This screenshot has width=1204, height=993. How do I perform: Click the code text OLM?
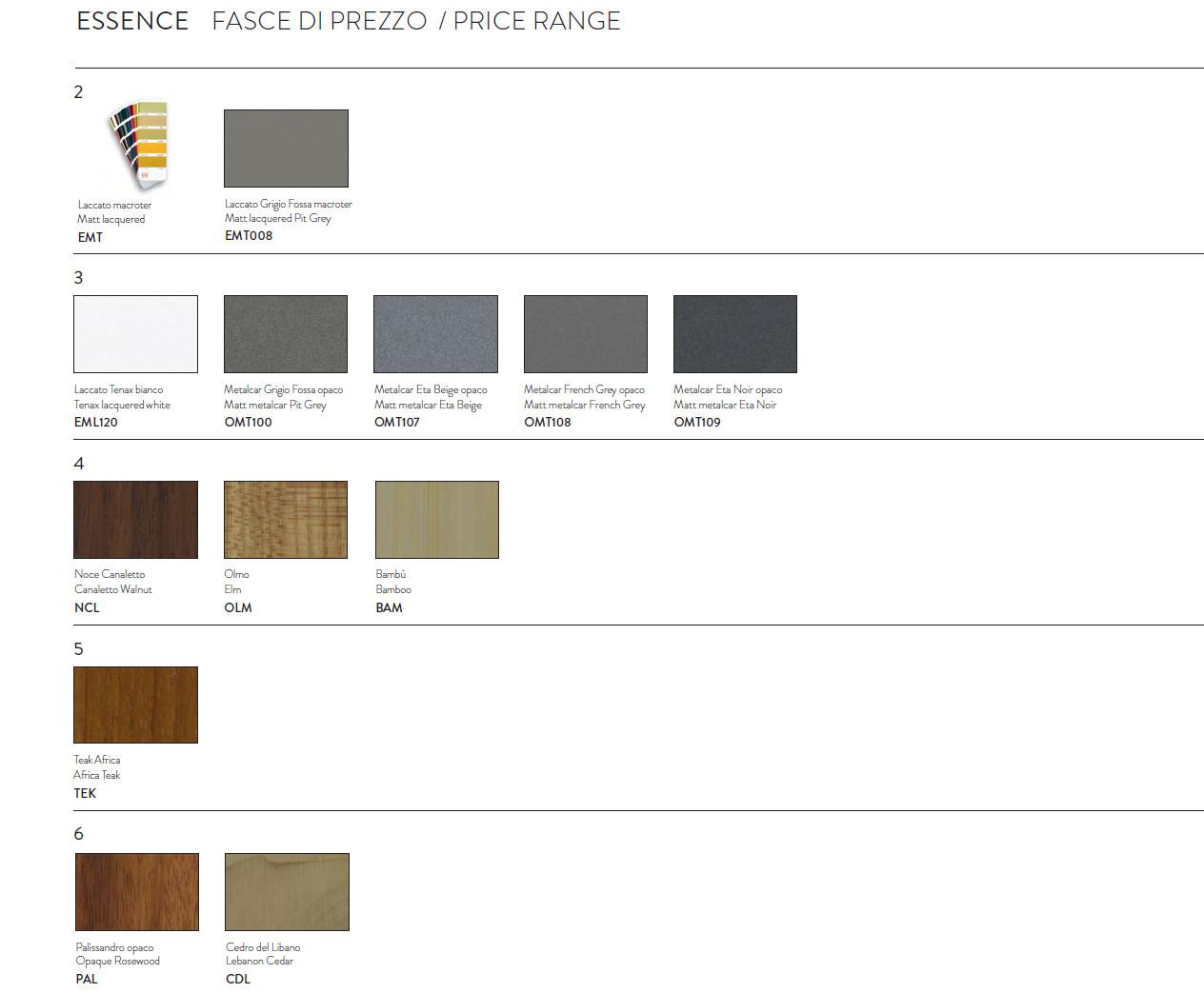pos(238,607)
